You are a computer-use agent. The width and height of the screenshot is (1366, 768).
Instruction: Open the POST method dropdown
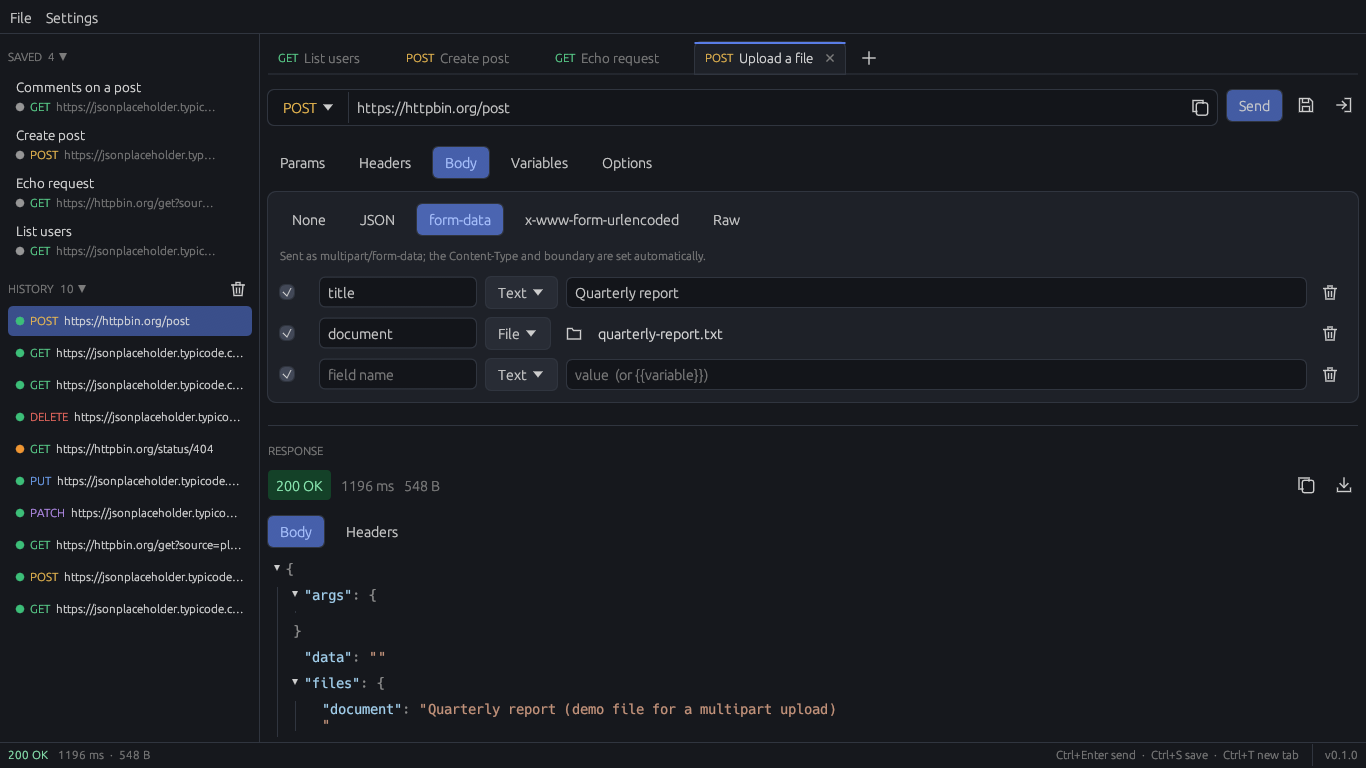click(308, 108)
